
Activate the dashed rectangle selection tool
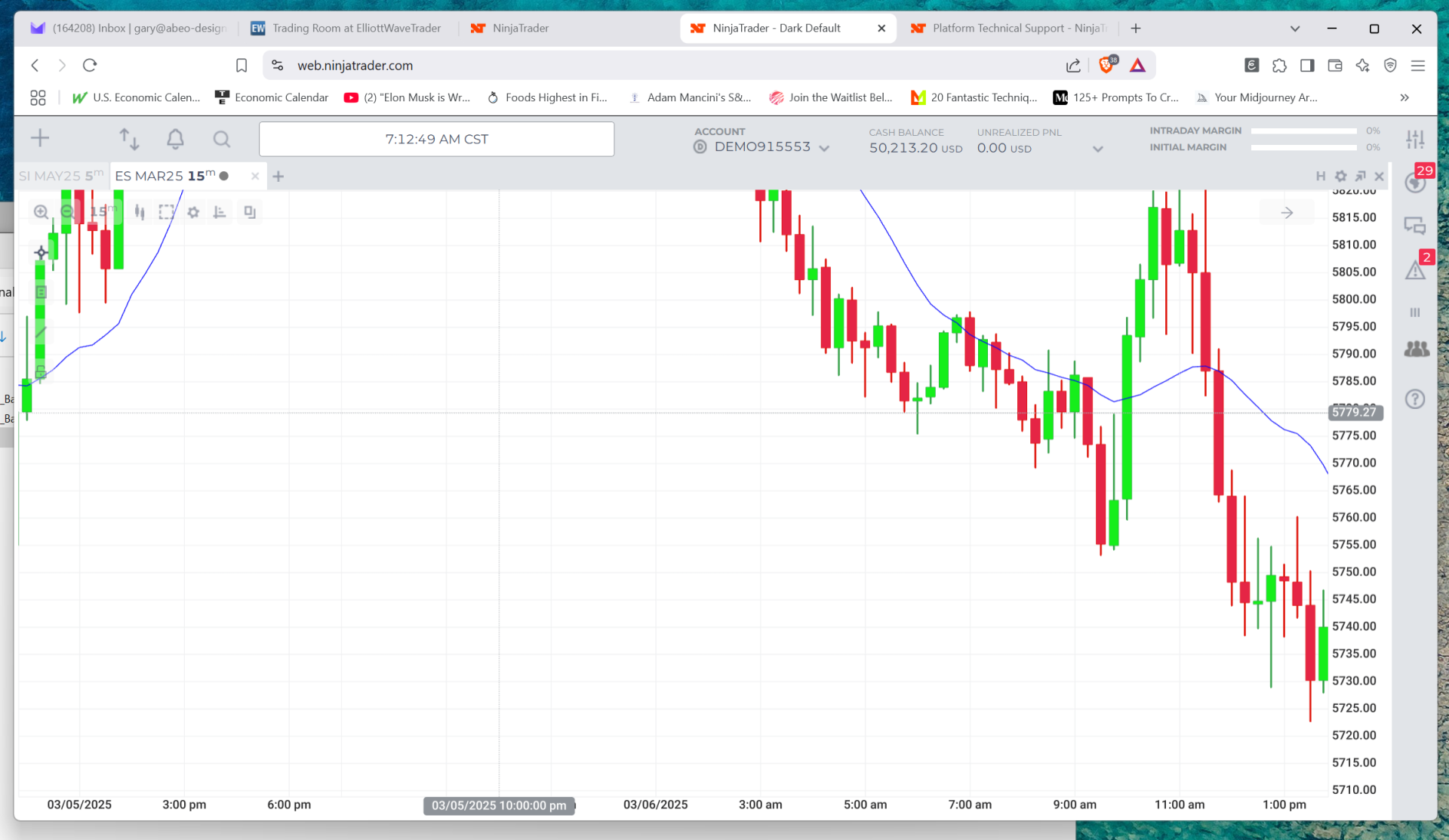(166, 212)
